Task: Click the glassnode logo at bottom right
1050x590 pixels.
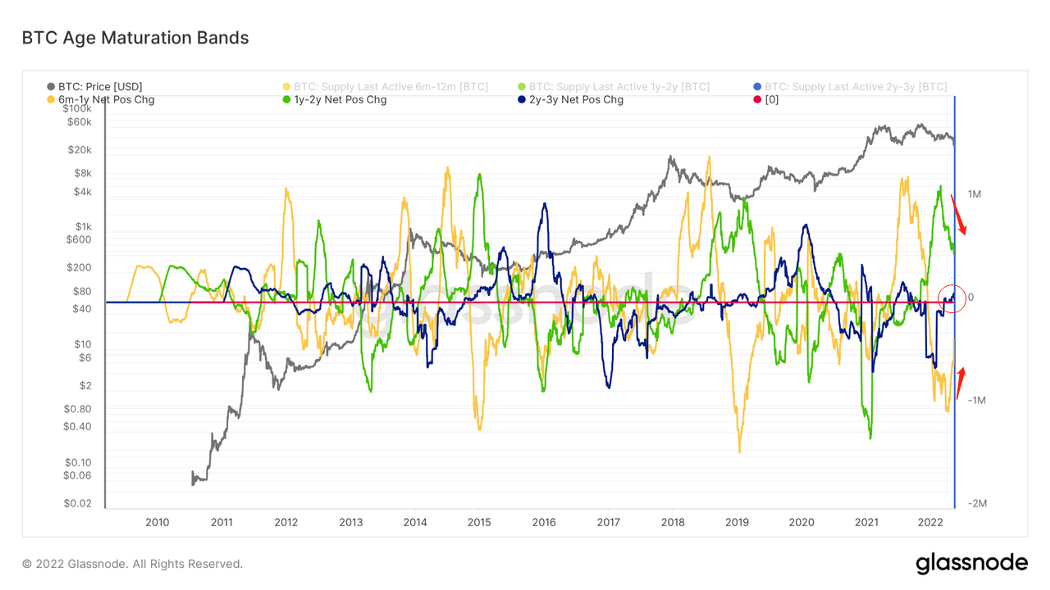Action: [x=971, y=563]
